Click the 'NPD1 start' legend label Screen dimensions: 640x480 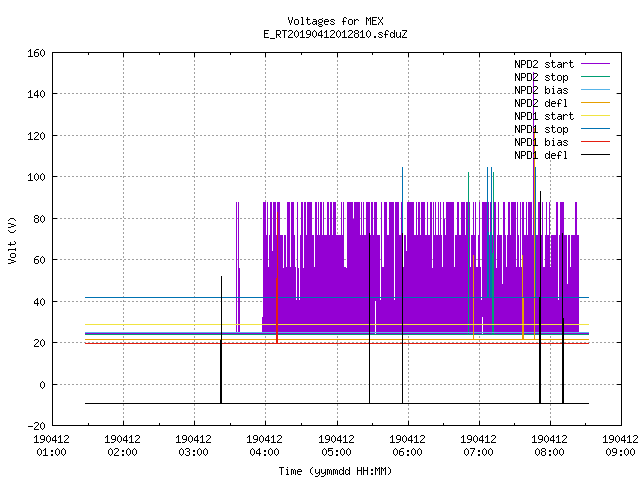(544, 116)
